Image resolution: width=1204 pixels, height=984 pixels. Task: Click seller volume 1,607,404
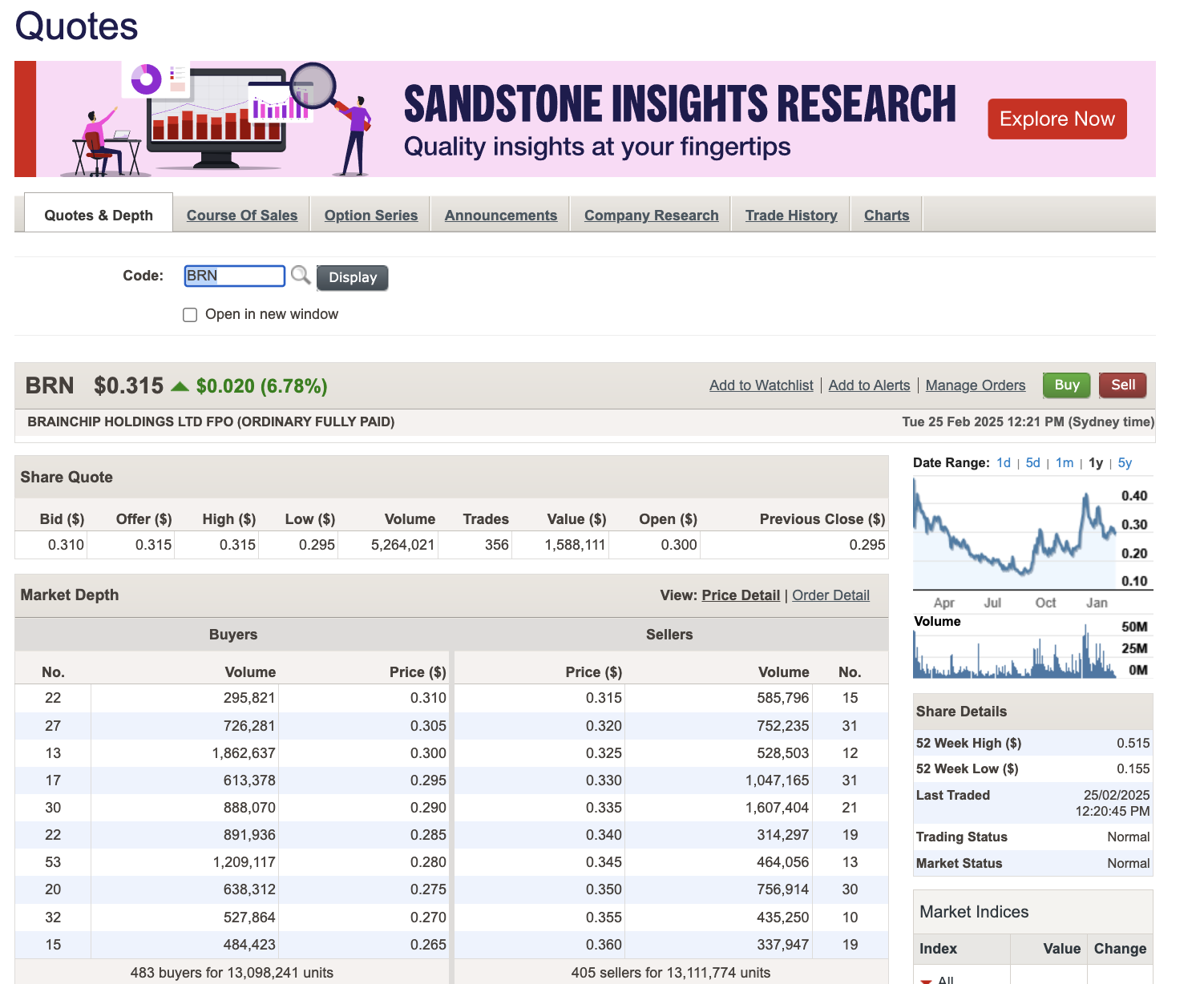pyautogui.click(x=778, y=808)
